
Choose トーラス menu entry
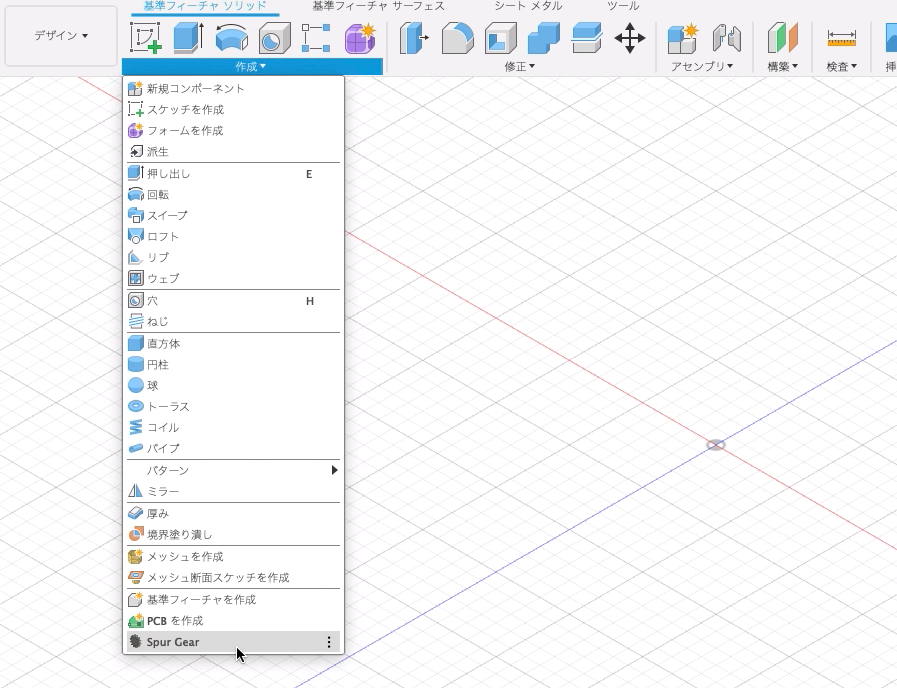[x=233, y=406]
